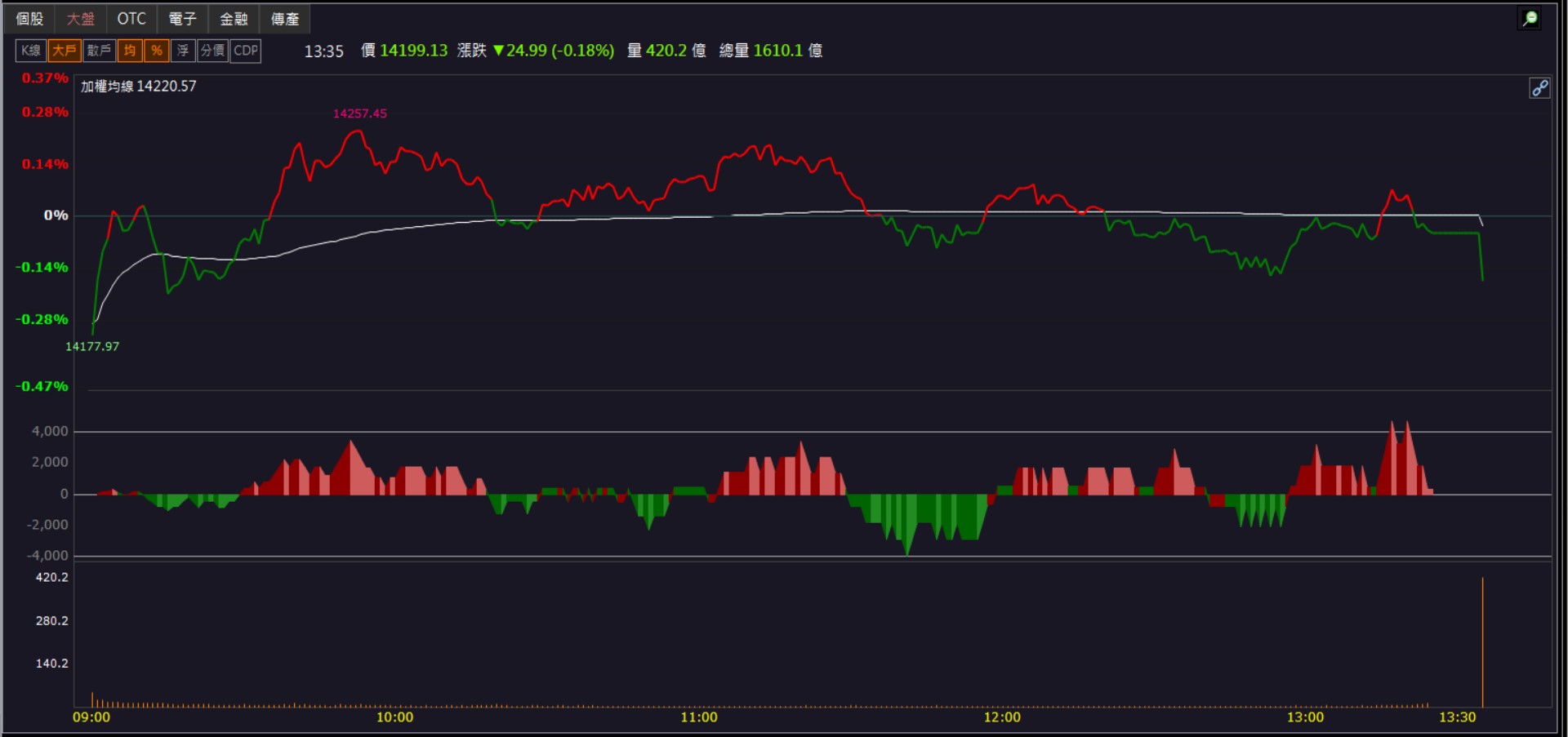Viewport: 1568px width, 737px height.
Task: Click the 13:35 timestamp
Action: (x=324, y=51)
